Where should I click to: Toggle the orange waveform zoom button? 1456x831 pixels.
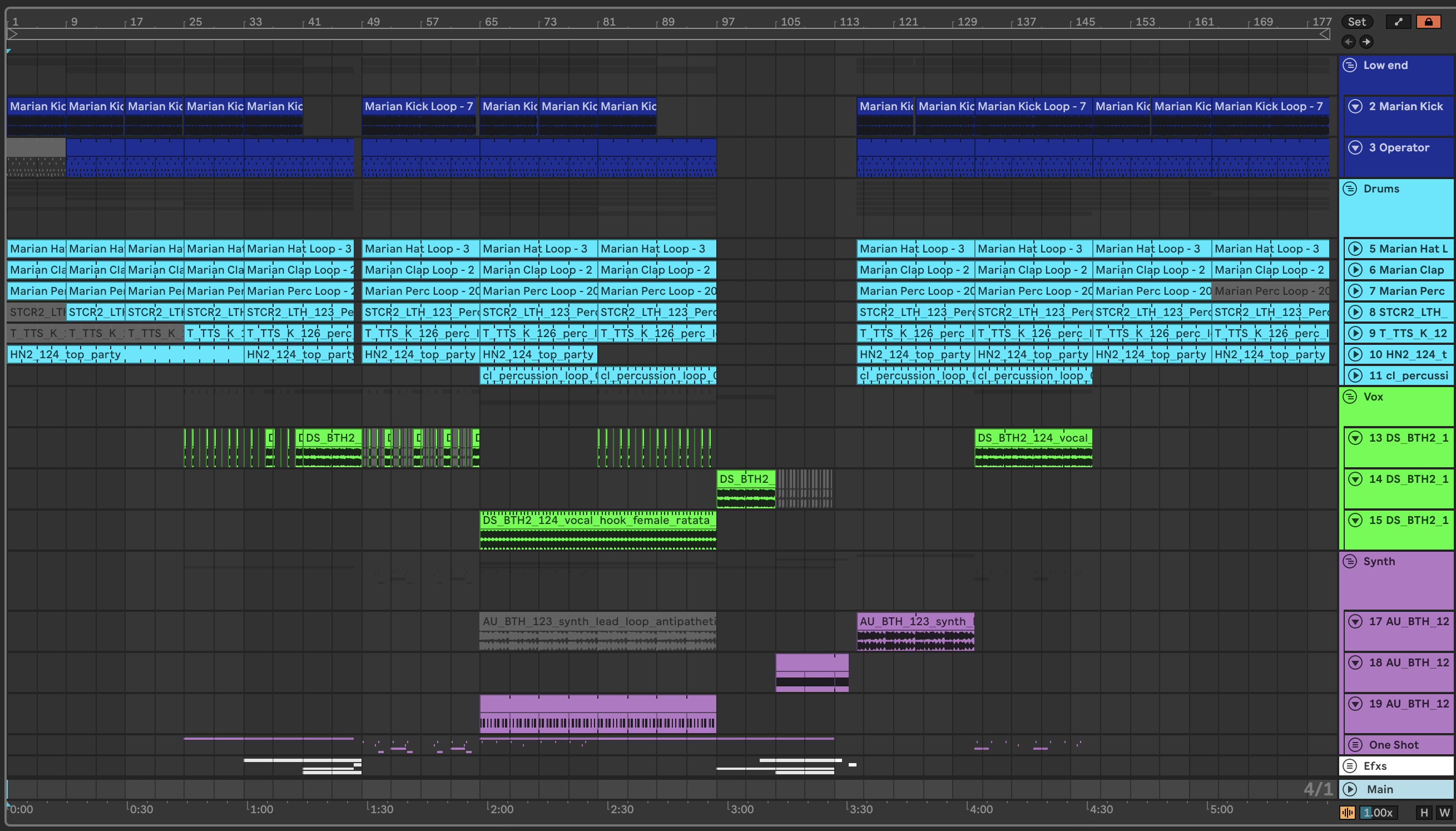(1348, 813)
